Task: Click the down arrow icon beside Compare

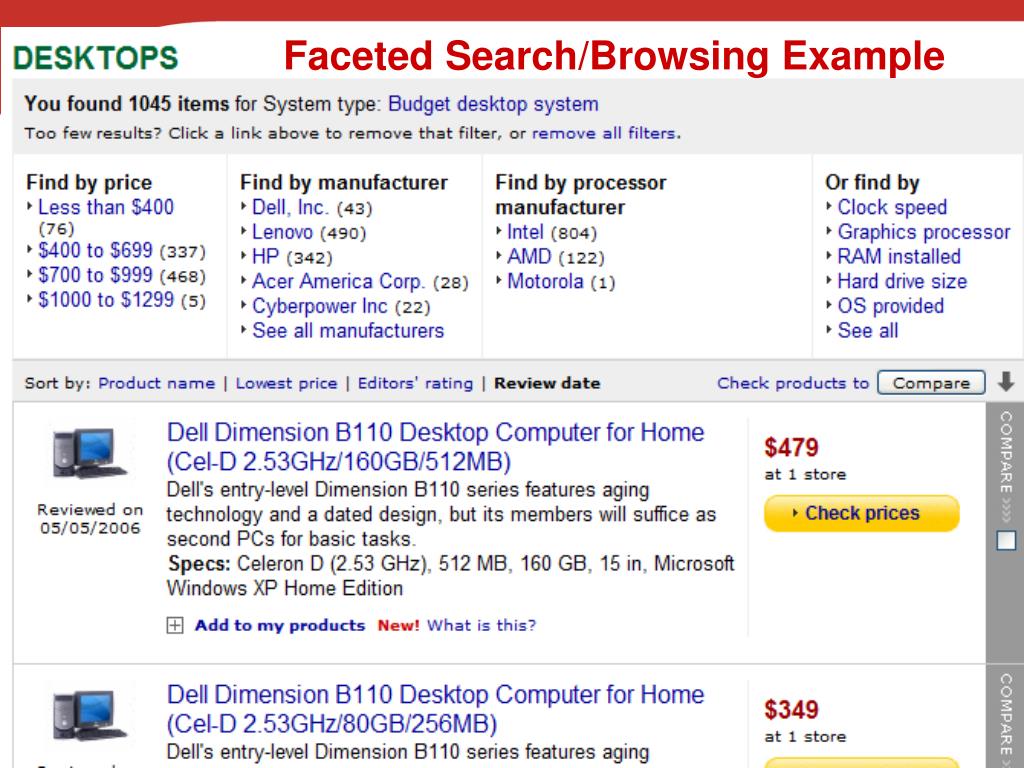Action: [x=1006, y=381]
